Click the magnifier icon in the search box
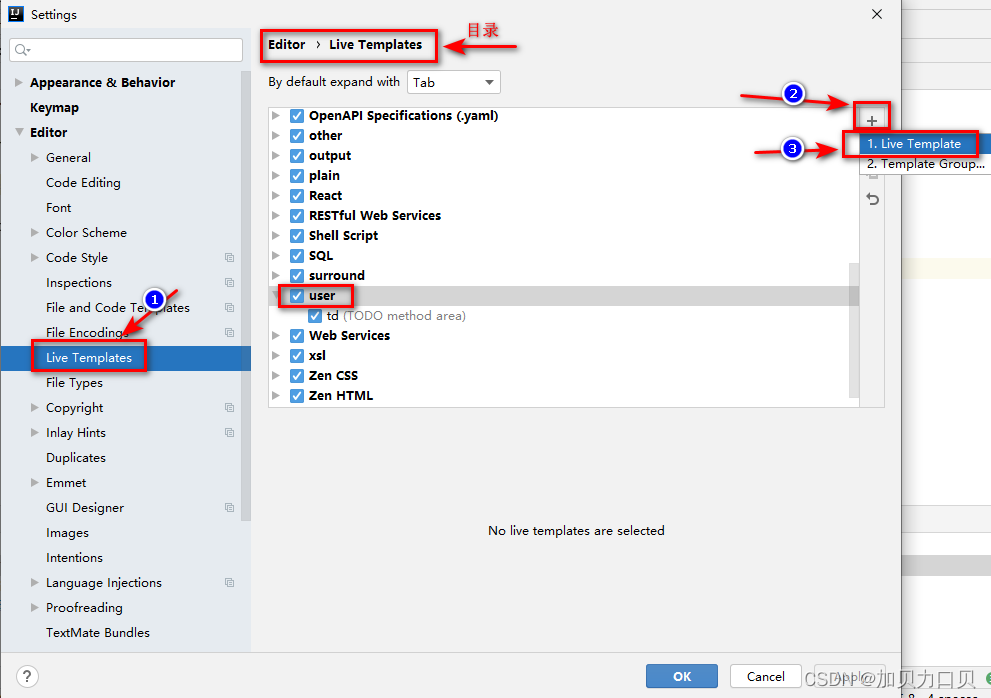Image resolution: width=991 pixels, height=698 pixels. coord(23,50)
